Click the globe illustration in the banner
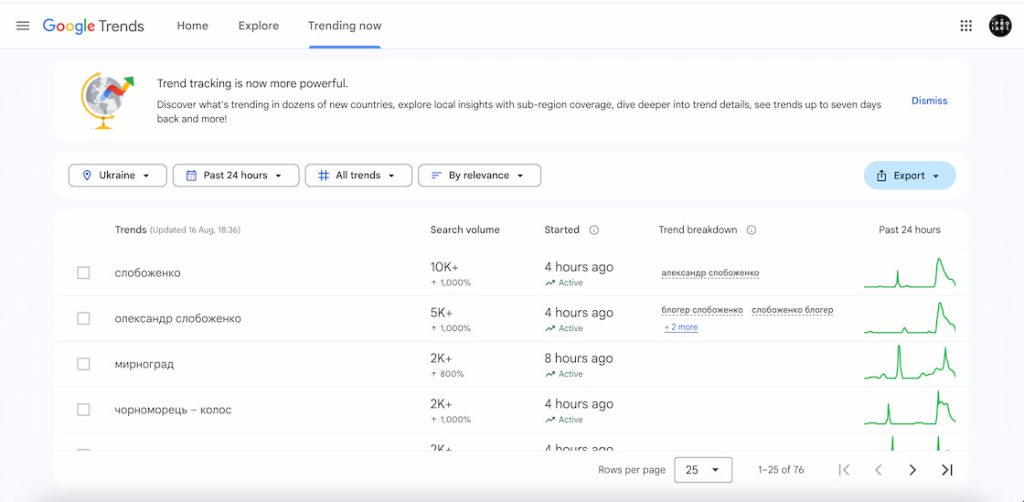Image resolution: width=1024 pixels, height=502 pixels. (x=107, y=100)
